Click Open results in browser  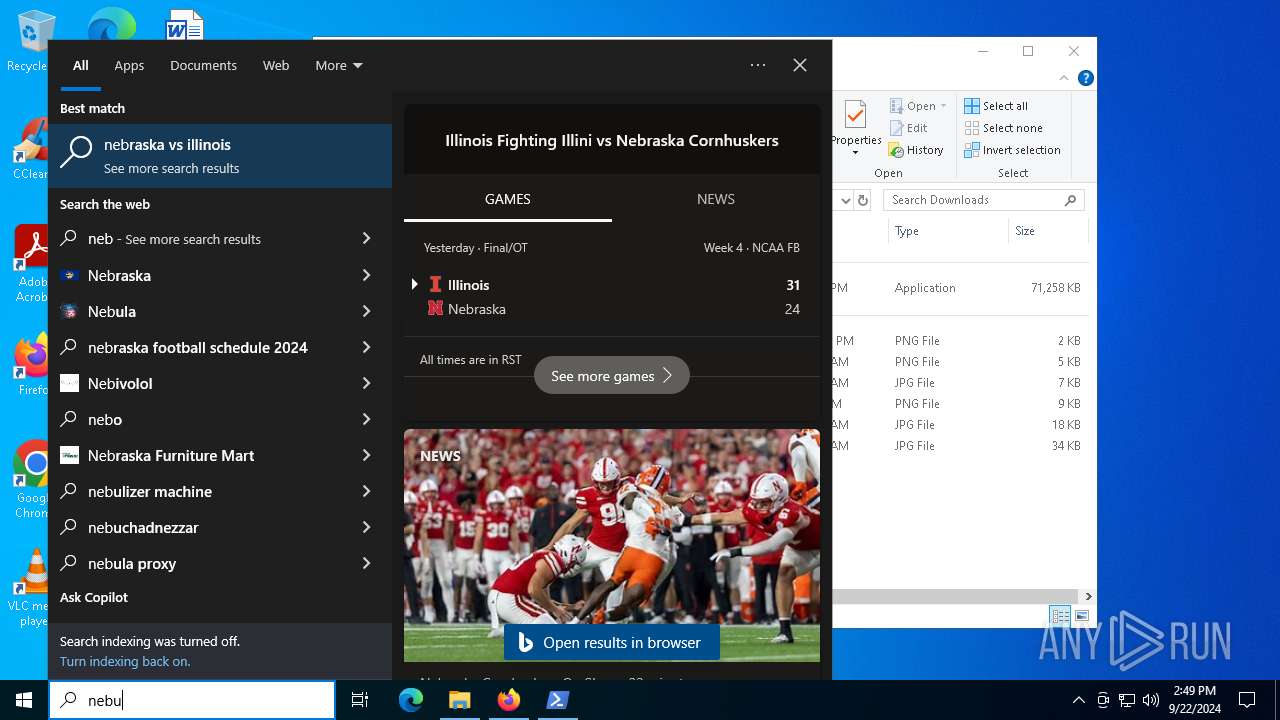pos(612,643)
